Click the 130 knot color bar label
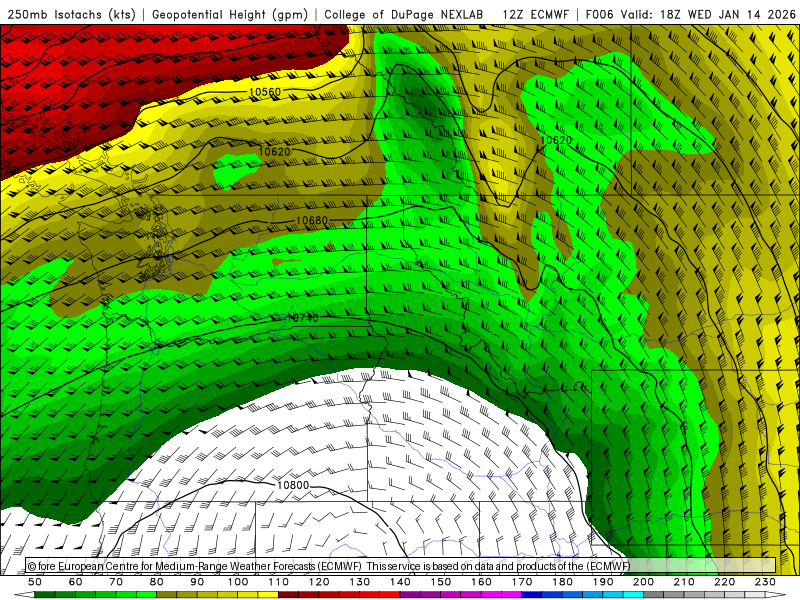 pyautogui.click(x=360, y=582)
